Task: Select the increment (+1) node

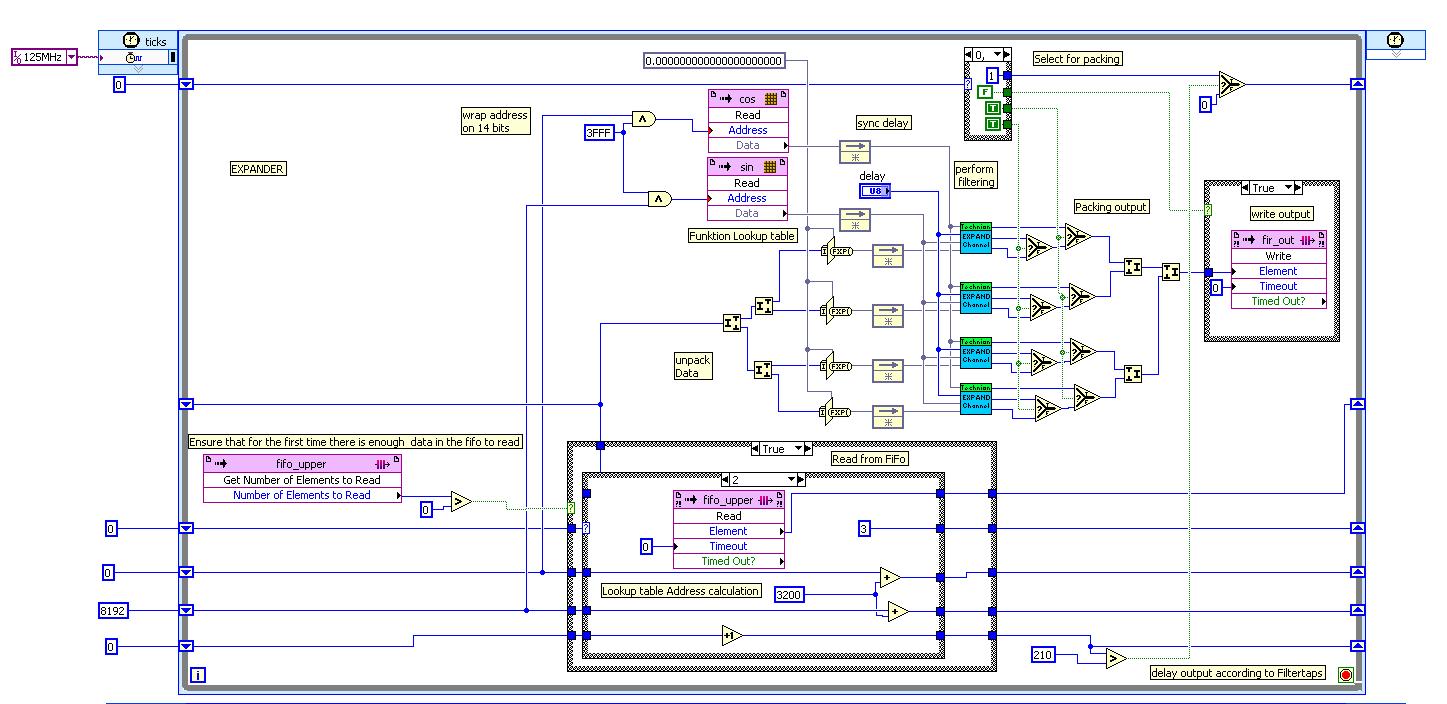Action: click(x=732, y=635)
